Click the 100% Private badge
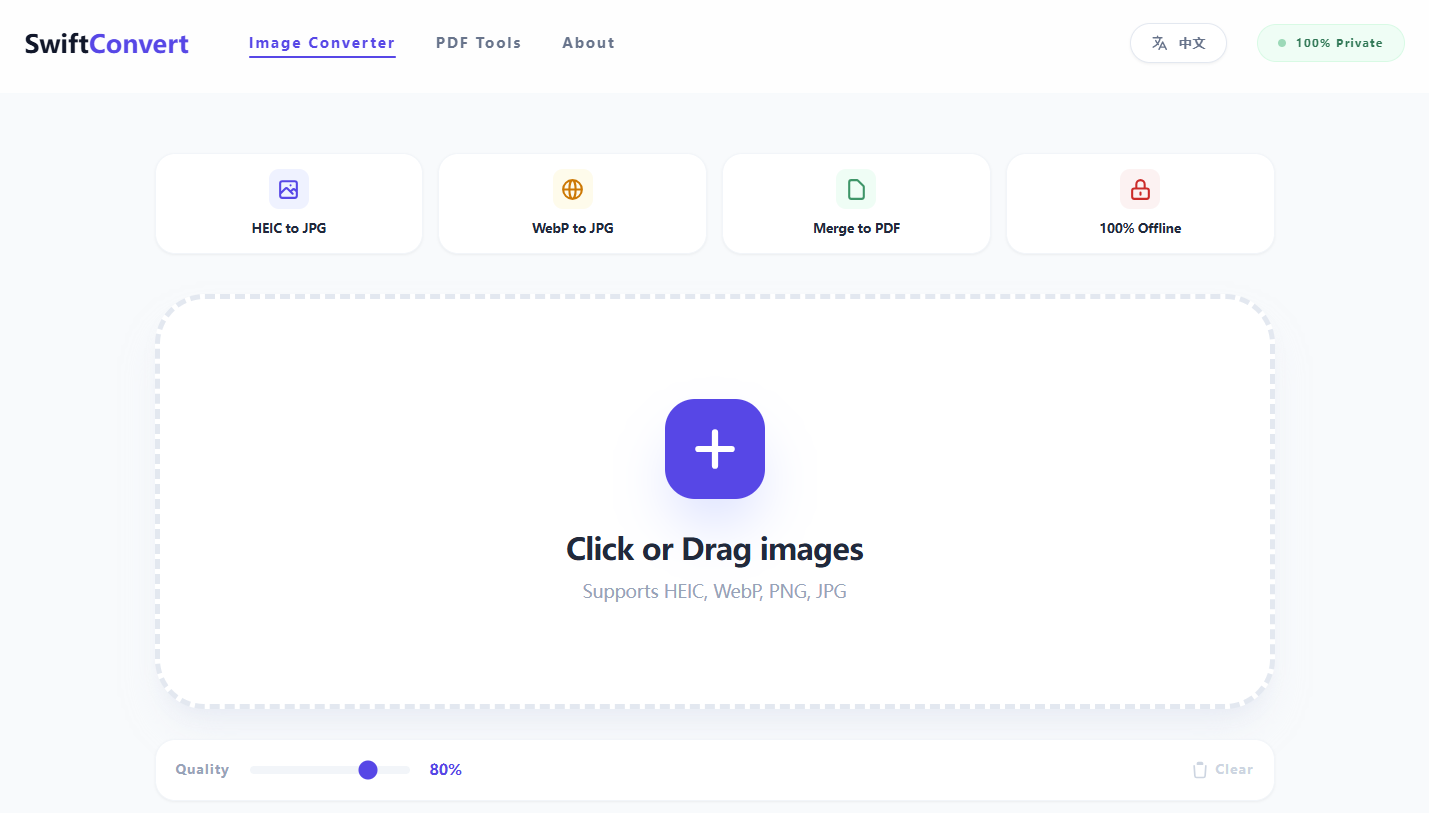Screen dimensions: 1429x813 coord(1330,43)
